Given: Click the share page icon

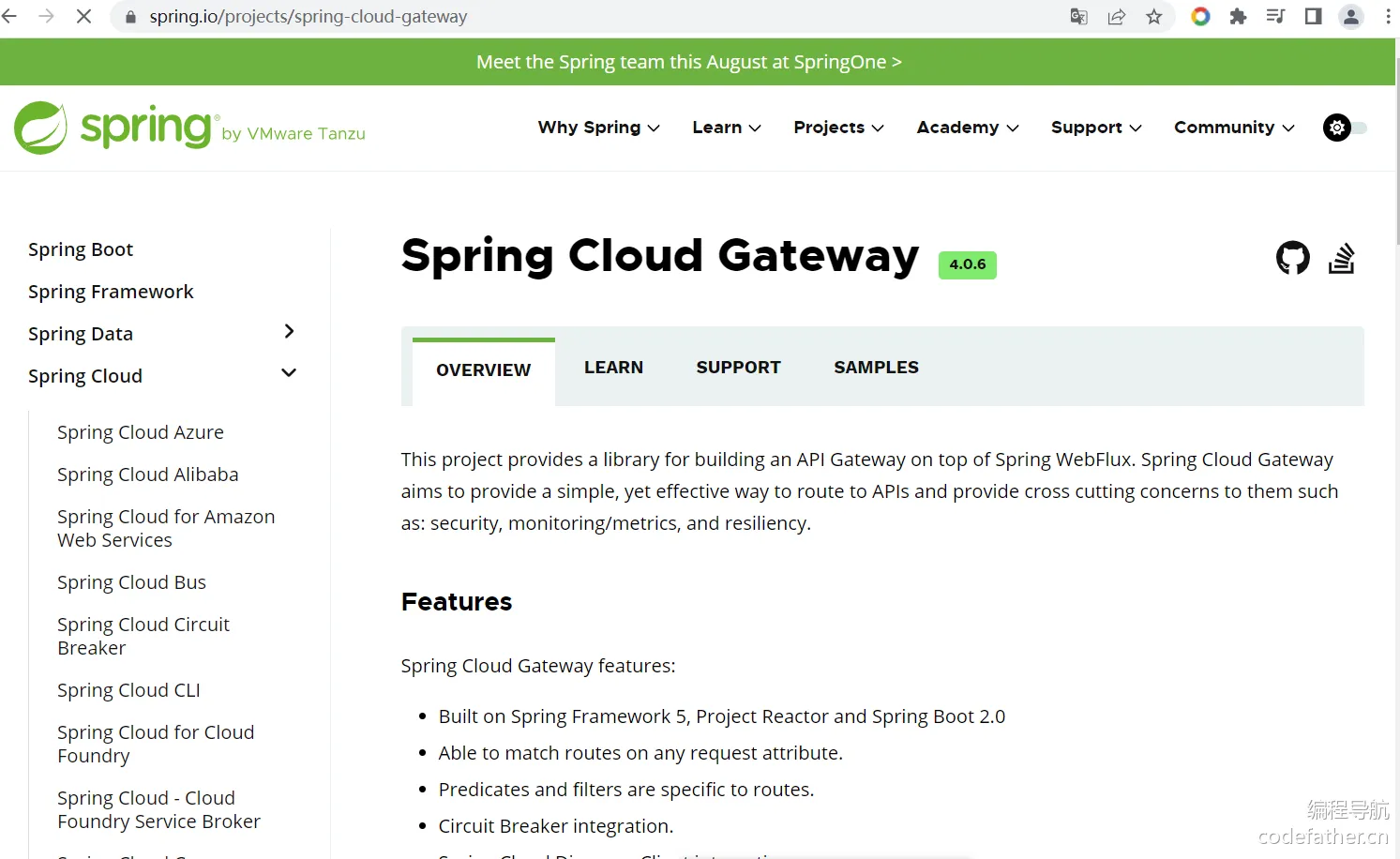Looking at the screenshot, I should pos(1117,16).
